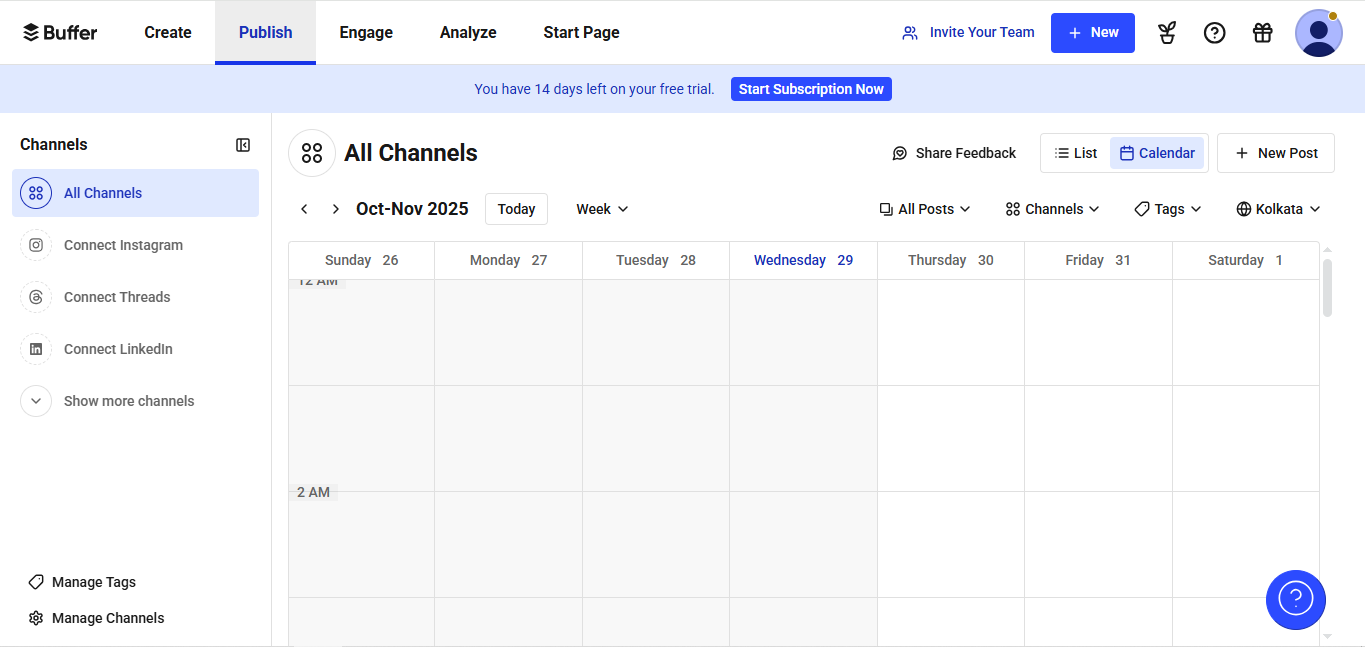Open the Analyze tab
This screenshot has height=647, width=1365.
[468, 32]
